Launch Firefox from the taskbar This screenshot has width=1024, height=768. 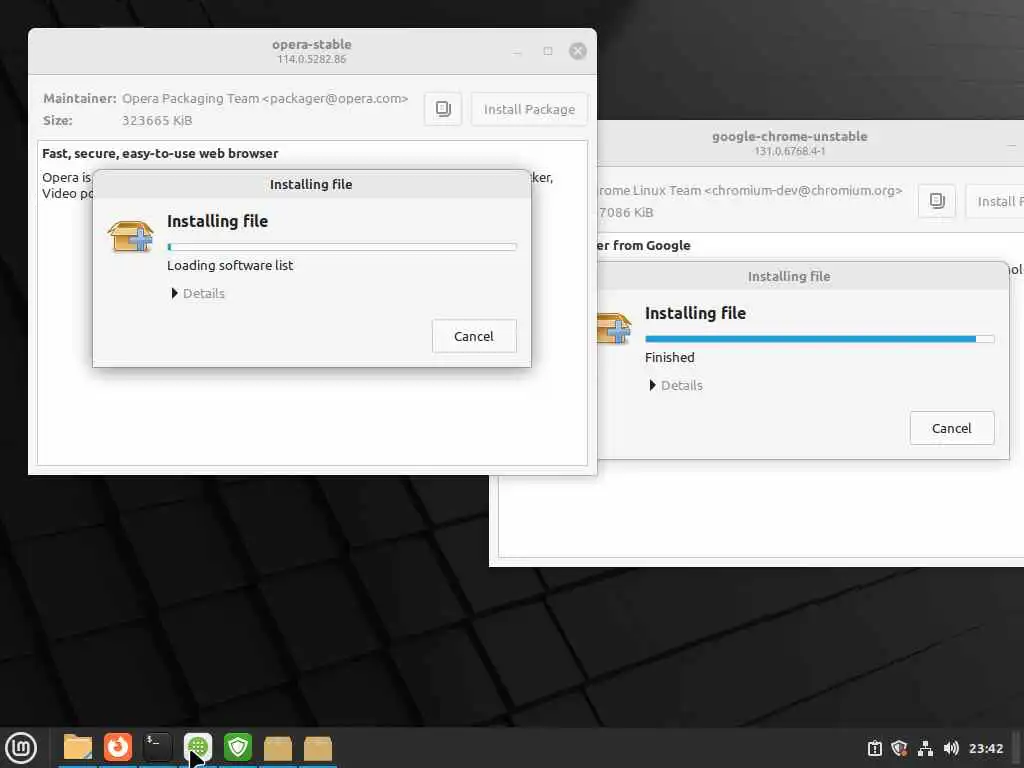[118, 747]
